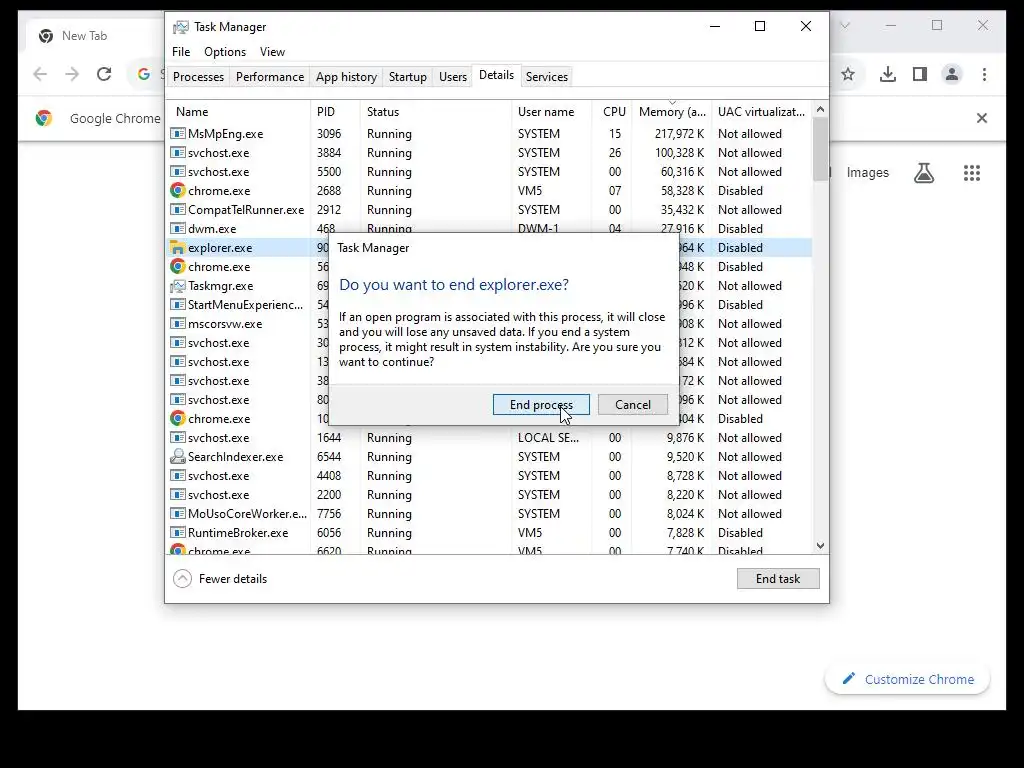Open the Options menu
This screenshot has width=1024, height=768.
click(225, 52)
